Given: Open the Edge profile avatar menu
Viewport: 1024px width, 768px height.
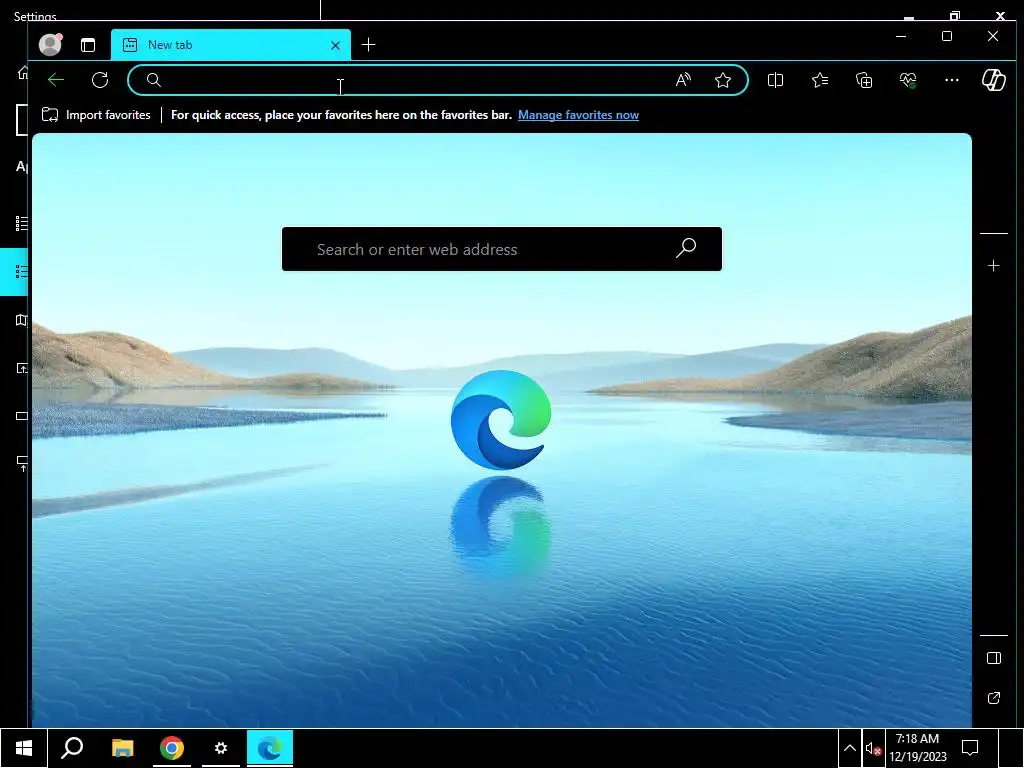Looking at the screenshot, I should pos(50,44).
